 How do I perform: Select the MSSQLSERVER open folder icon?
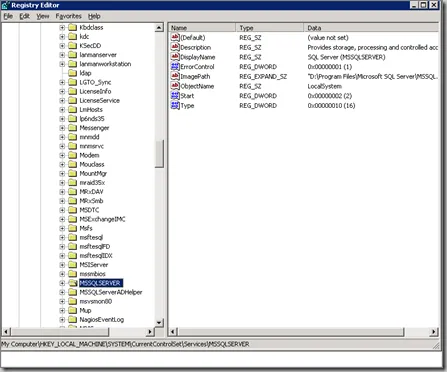pyautogui.click(x=72, y=283)
